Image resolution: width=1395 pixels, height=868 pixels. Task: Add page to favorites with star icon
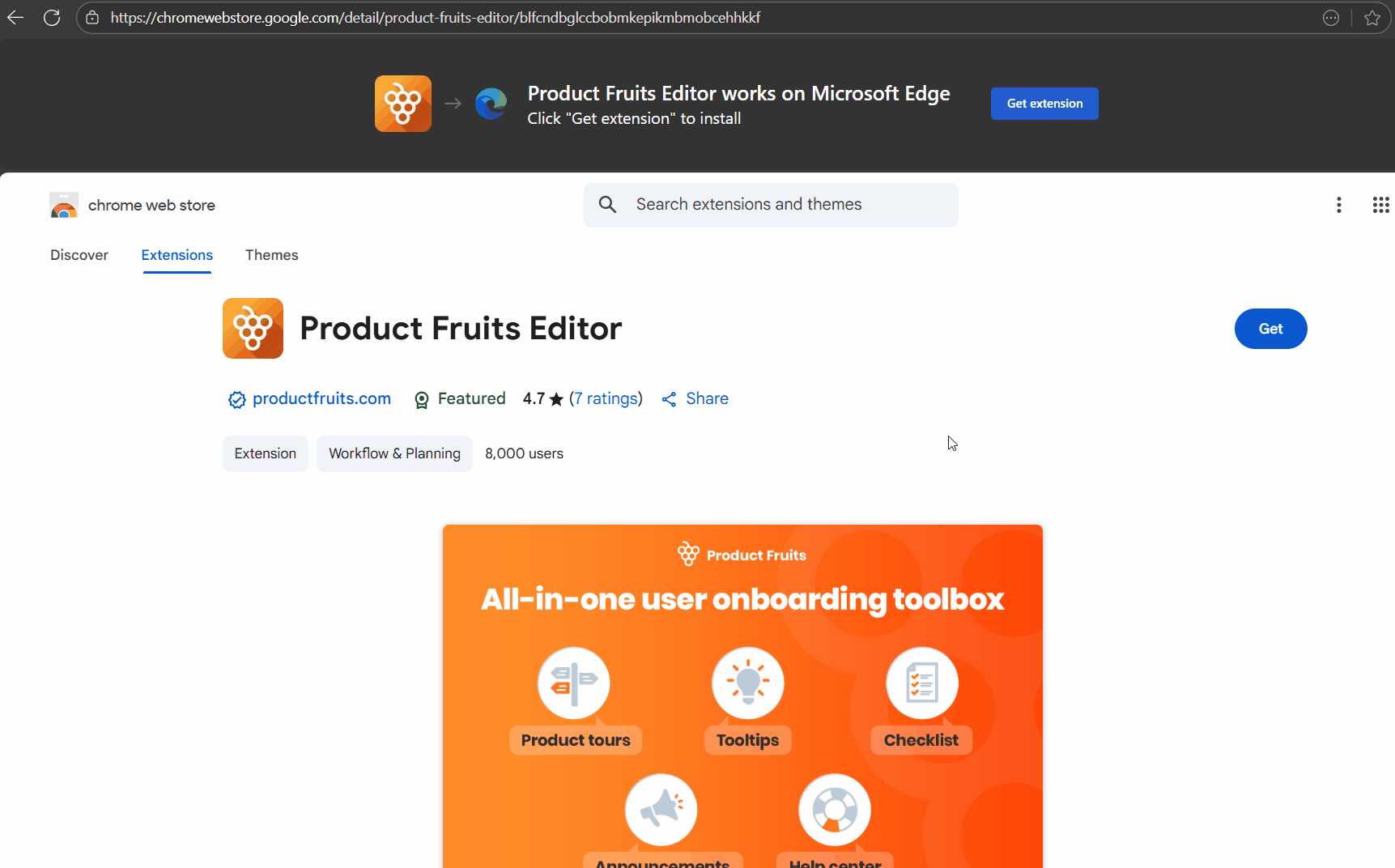(x=1372, y=18)
